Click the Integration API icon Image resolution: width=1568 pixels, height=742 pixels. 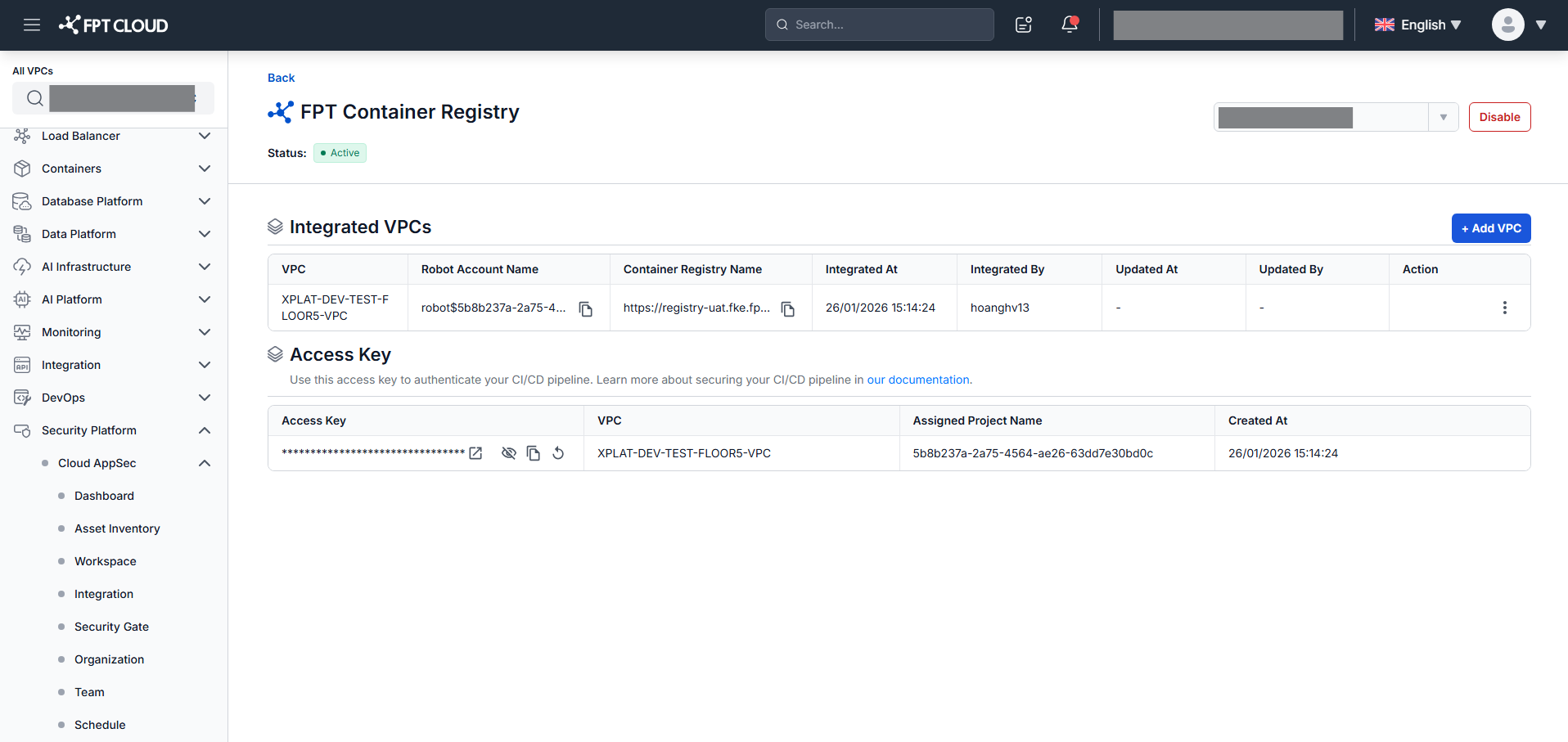(22, 365)
